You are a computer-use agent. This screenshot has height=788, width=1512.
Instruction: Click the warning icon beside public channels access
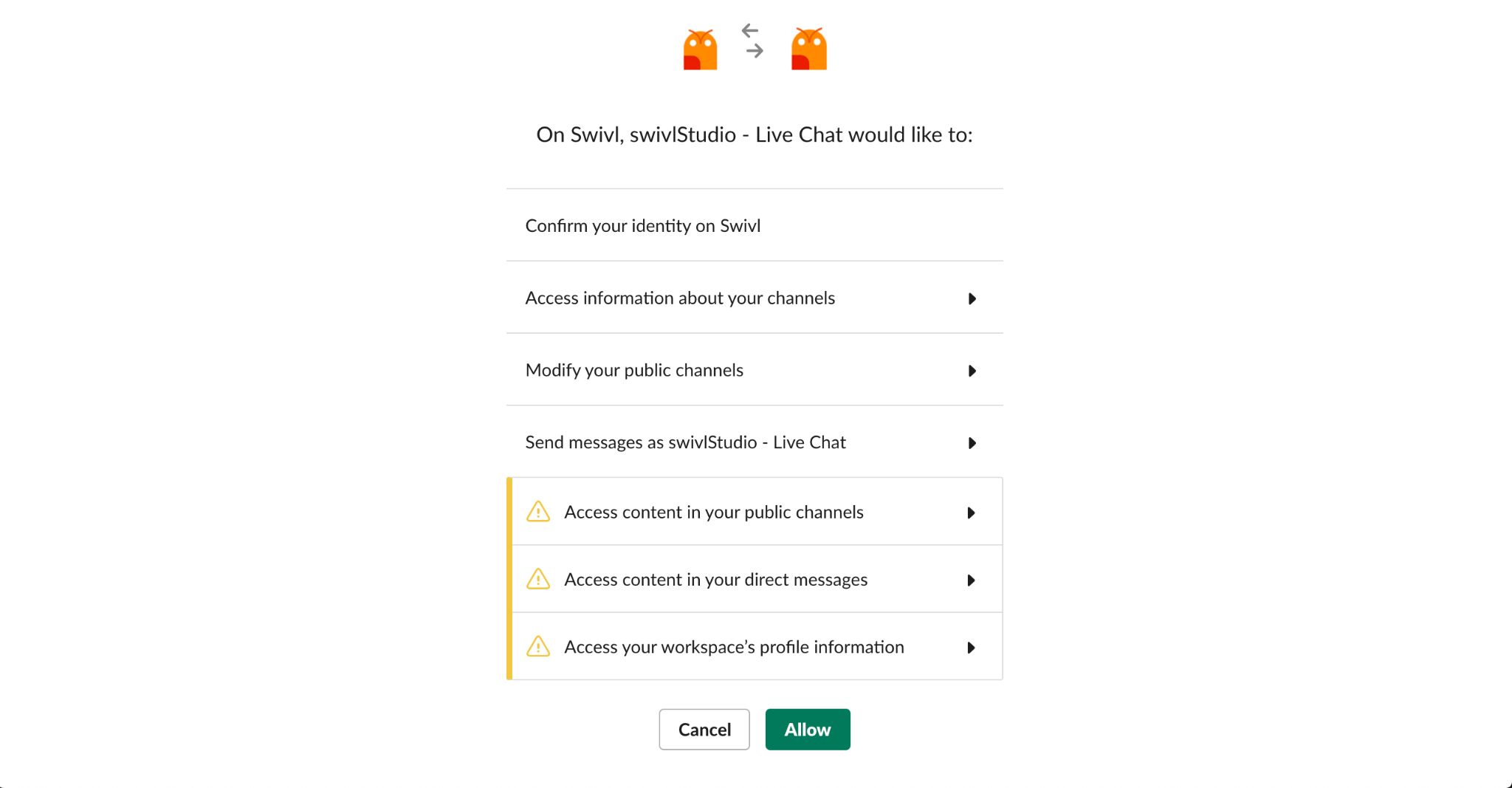(x=538, y=511)
